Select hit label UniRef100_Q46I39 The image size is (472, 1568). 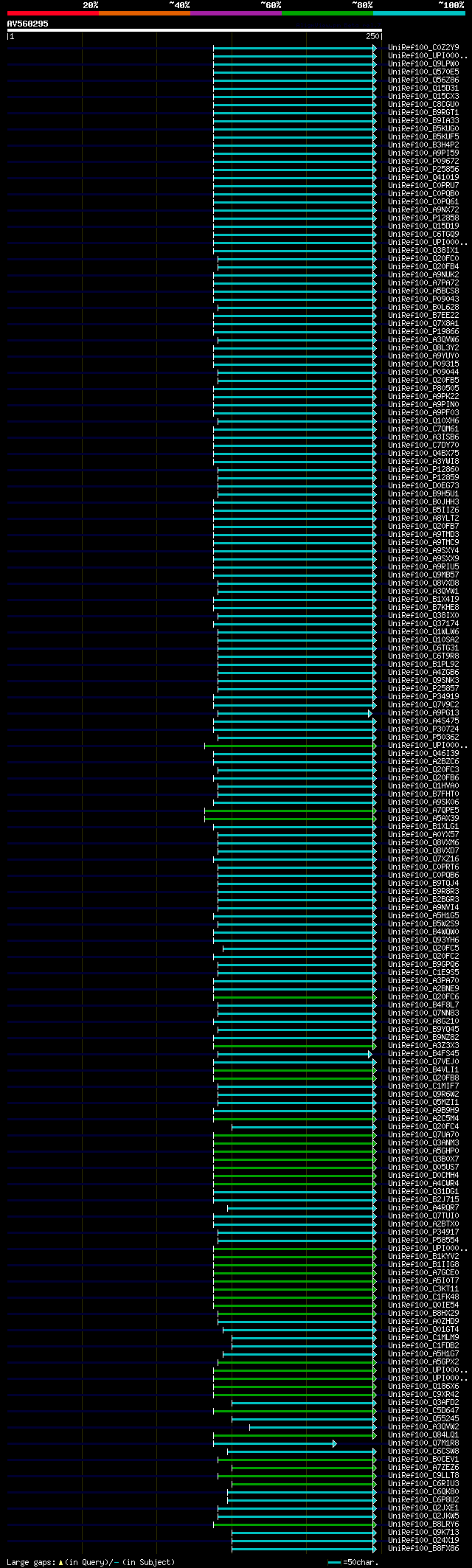[423, 753]
